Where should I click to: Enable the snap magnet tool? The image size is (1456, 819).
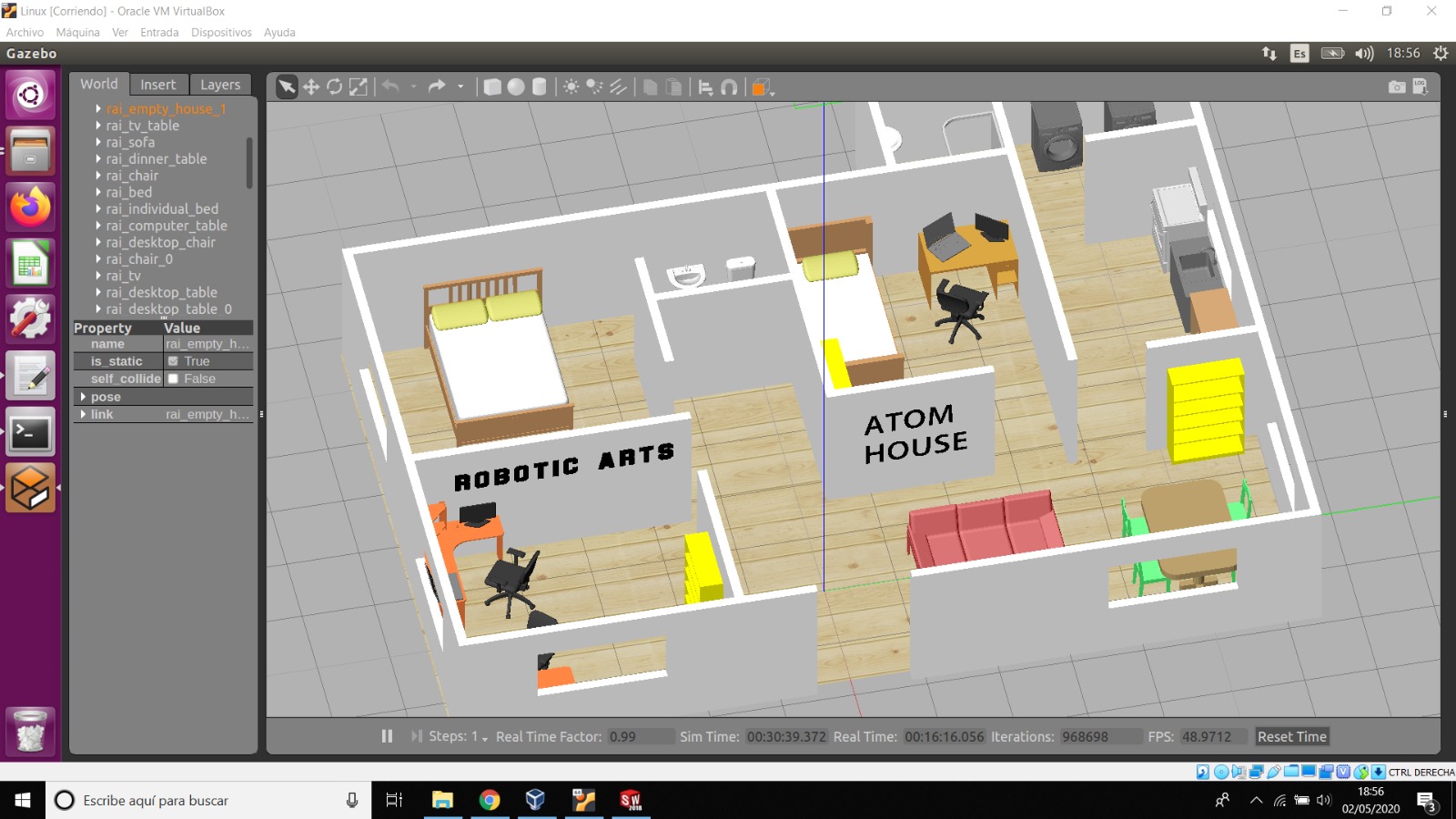(x=729, y=87)
